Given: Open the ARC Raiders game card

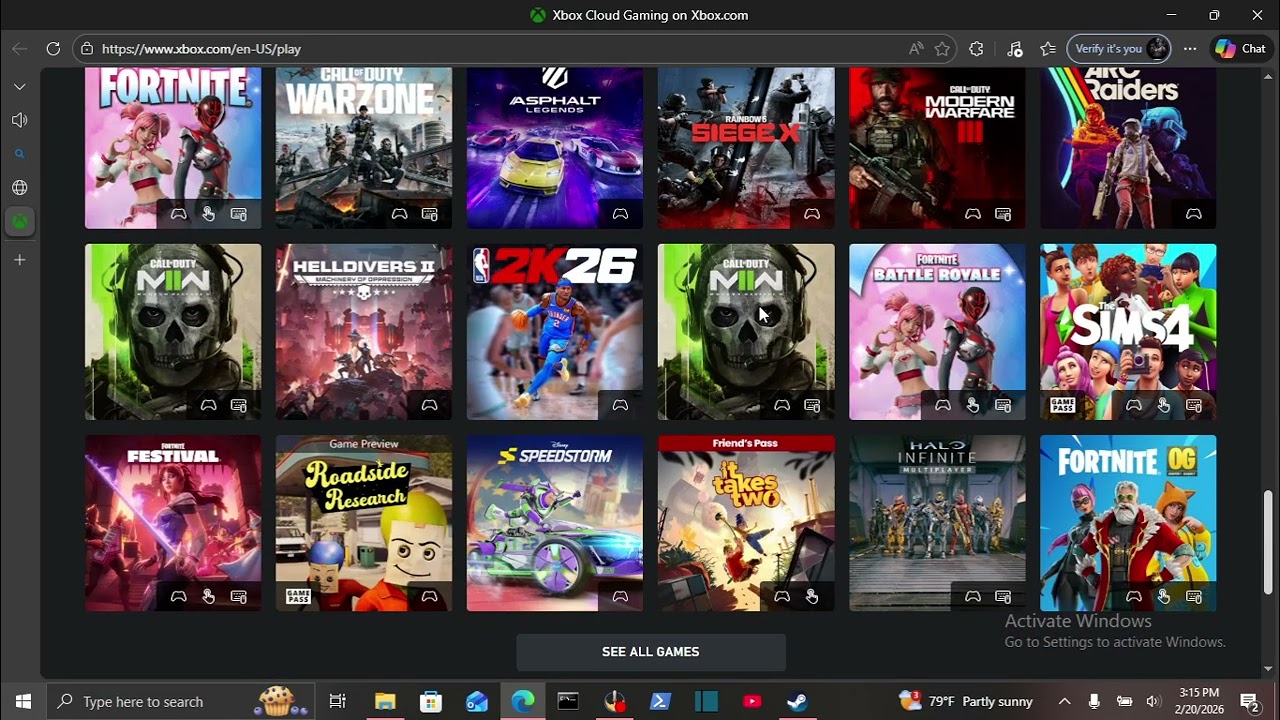Looking at the screenshot, I should [x=1128, y=148].
